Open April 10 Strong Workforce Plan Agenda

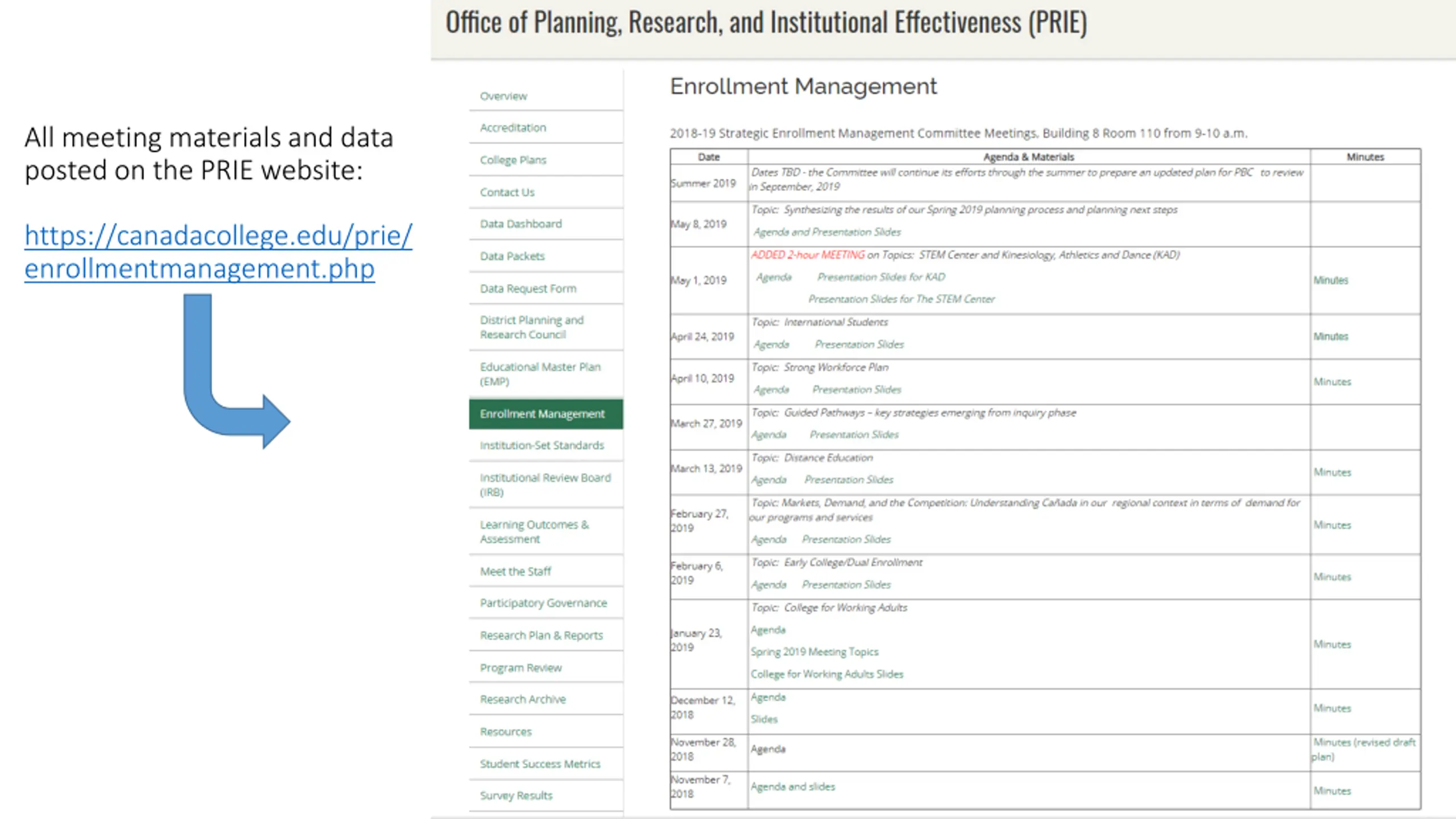771,390
